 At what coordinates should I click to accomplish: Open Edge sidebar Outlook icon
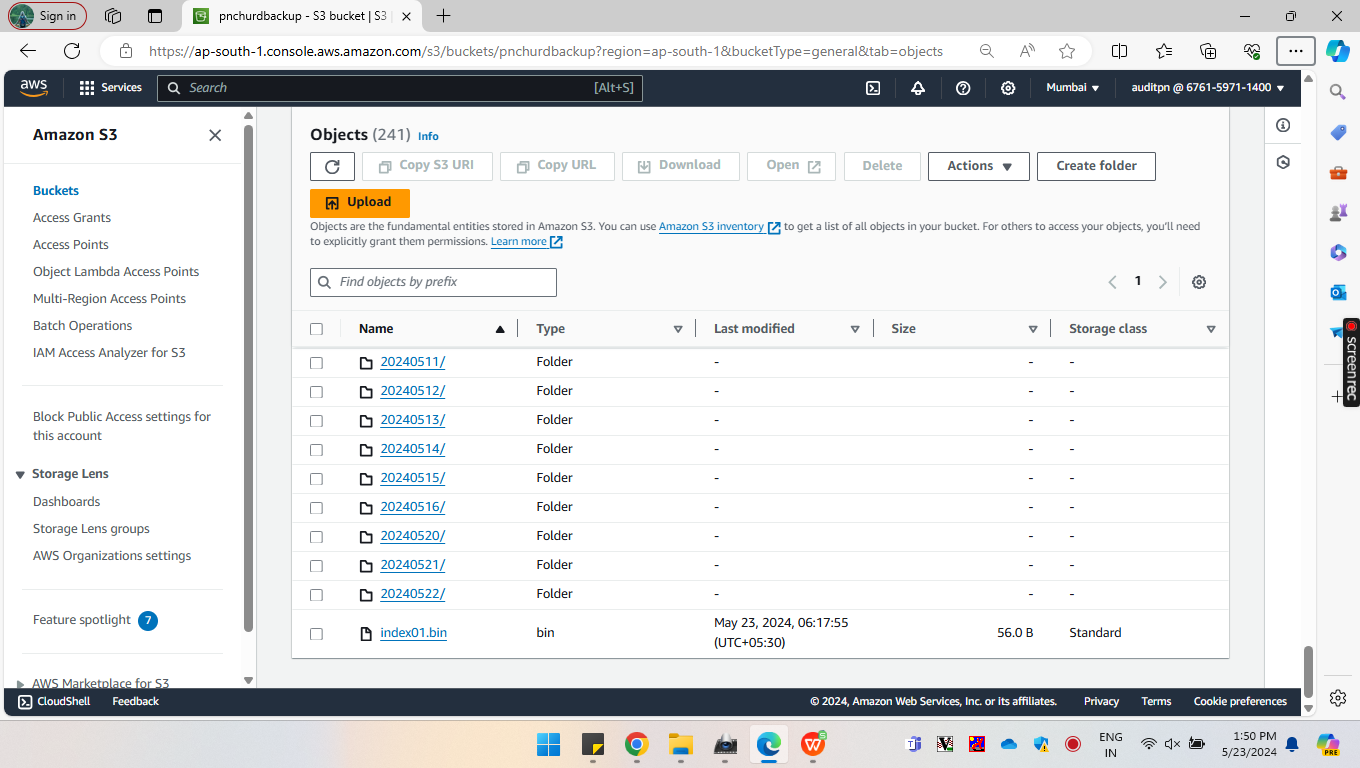[x=1338, y=292]
